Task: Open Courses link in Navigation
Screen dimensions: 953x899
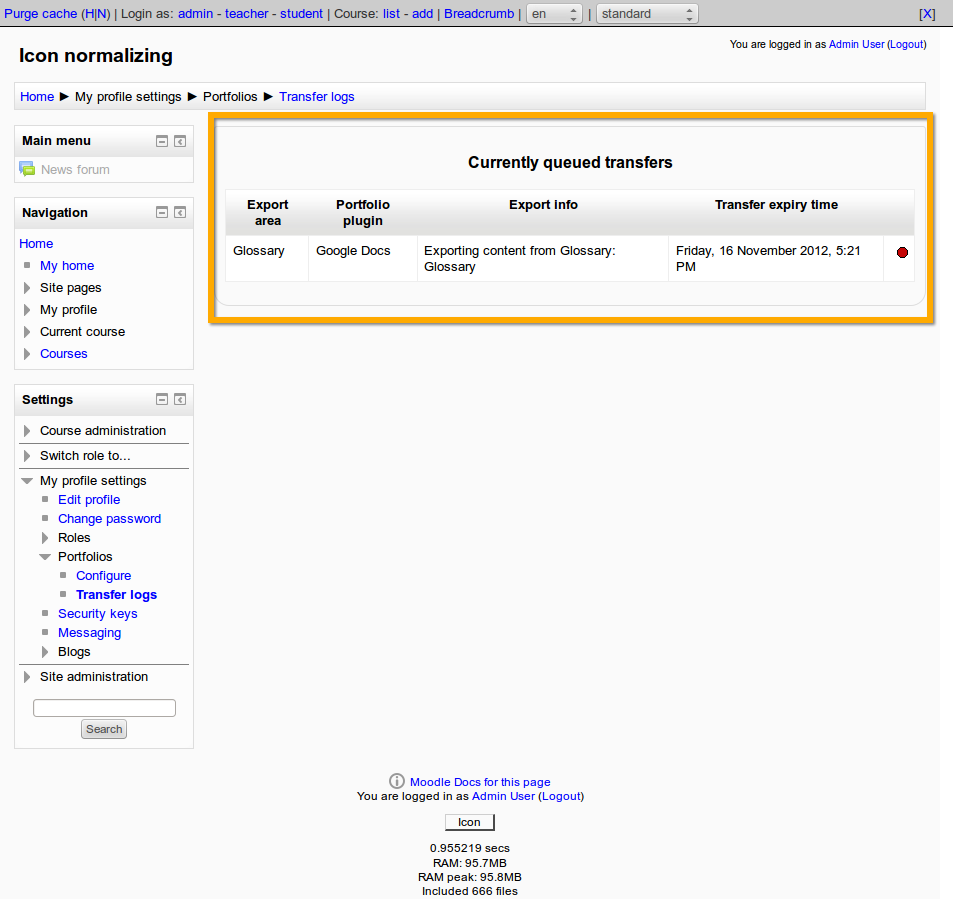Action: 64,354
